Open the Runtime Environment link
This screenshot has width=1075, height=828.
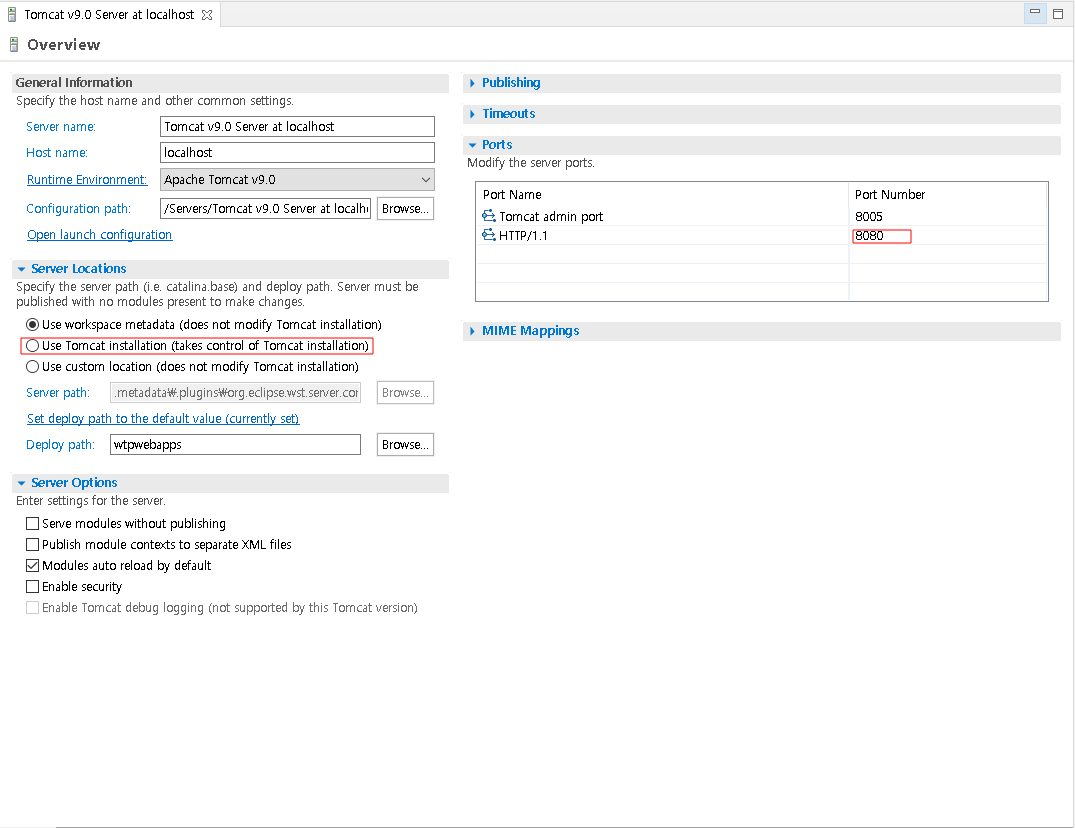click(87, 180)
